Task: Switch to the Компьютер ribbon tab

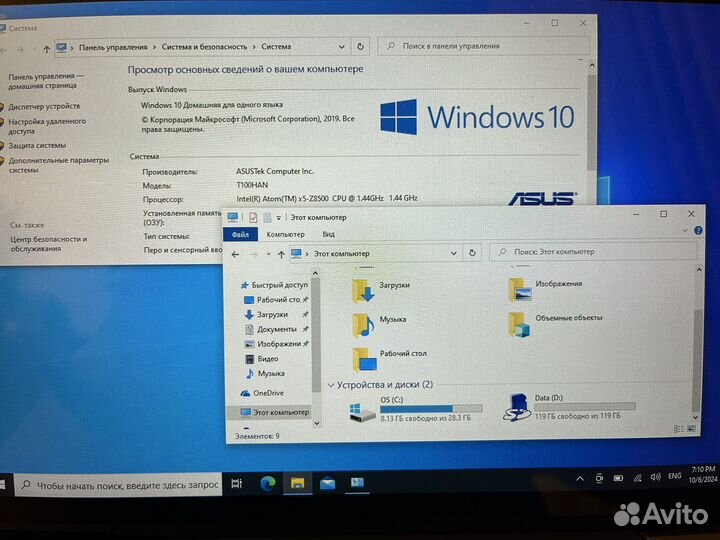Action: click(285, 235)
